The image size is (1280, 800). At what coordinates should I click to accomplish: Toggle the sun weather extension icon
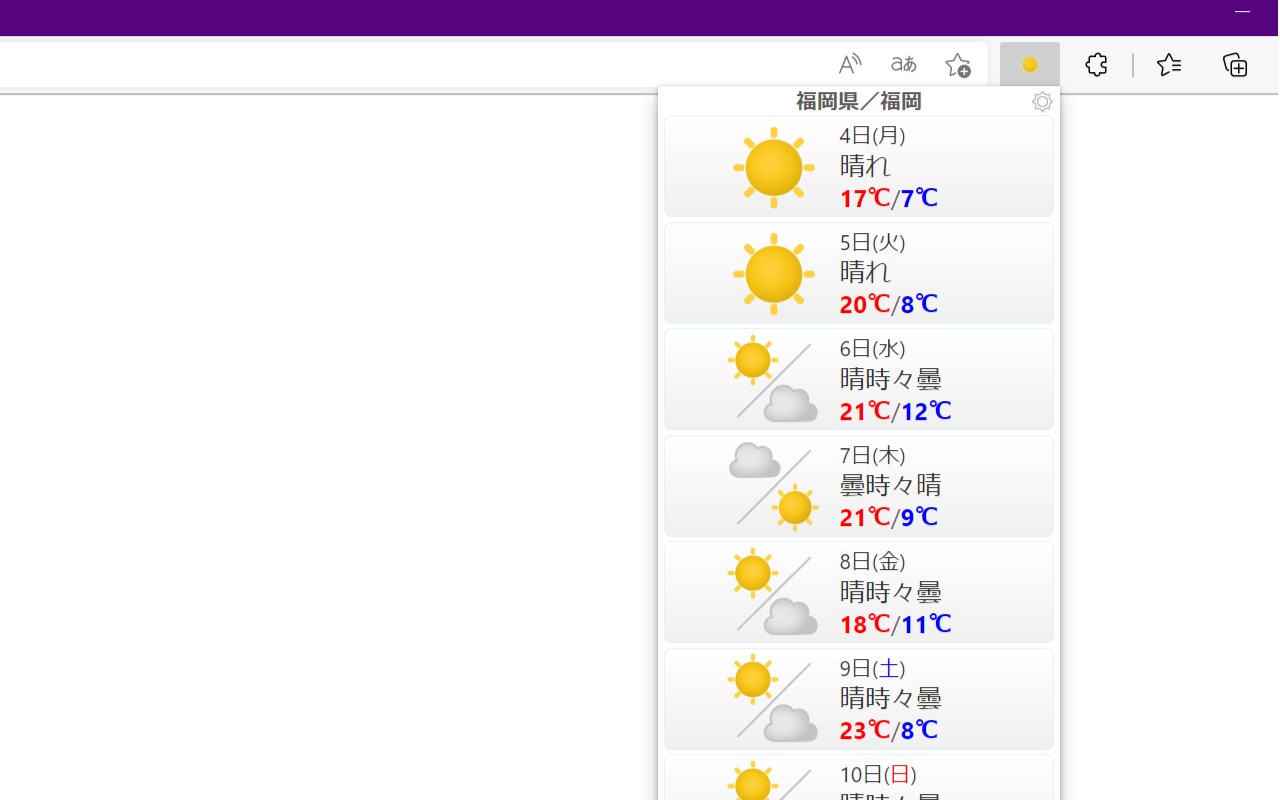[1029, 65]
